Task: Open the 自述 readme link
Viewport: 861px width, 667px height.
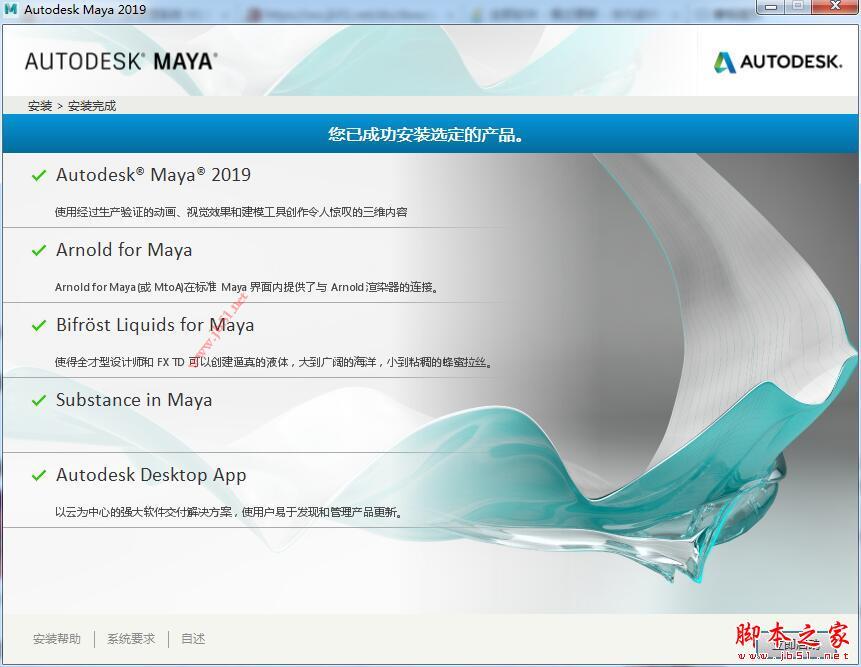Action: [193, 638]
